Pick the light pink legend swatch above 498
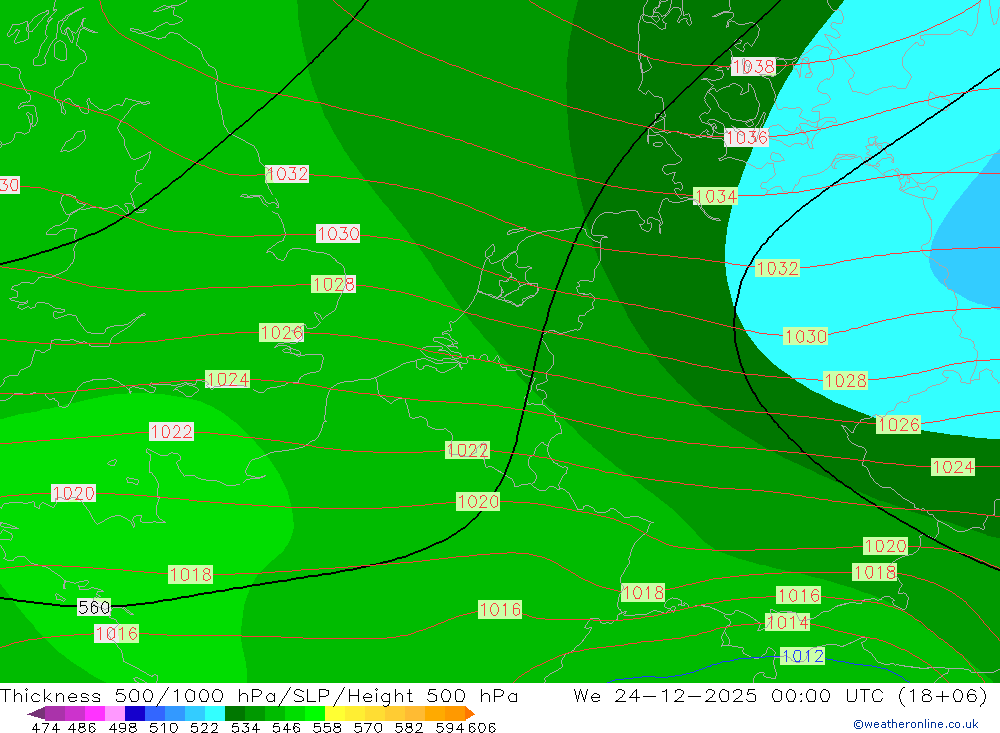Image resolution: width=1000 pixels, height=733 pixels. tap(115, 713)
